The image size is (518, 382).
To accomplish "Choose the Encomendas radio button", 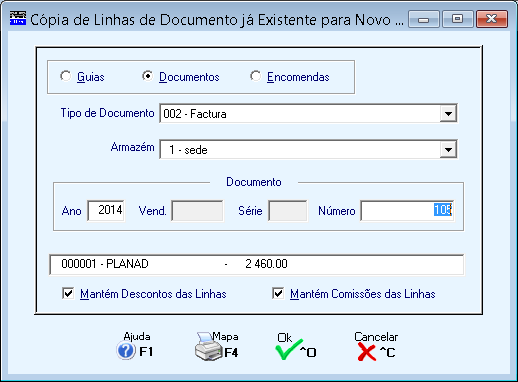I will 256,76.
